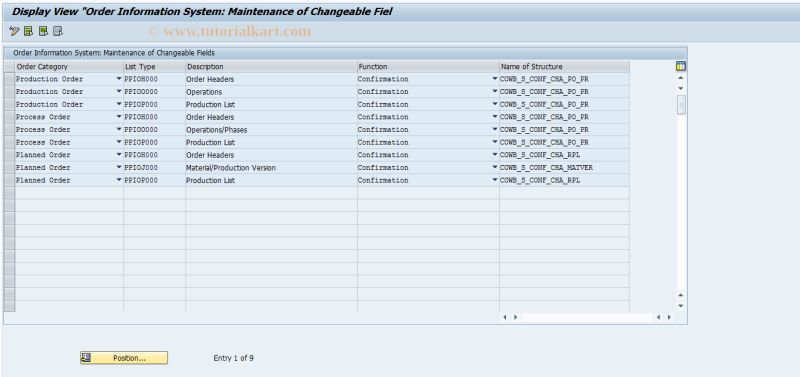This screenshot has width=800, height=377.
Task: Click the Operations/Phases description cell
Action: 271,130
